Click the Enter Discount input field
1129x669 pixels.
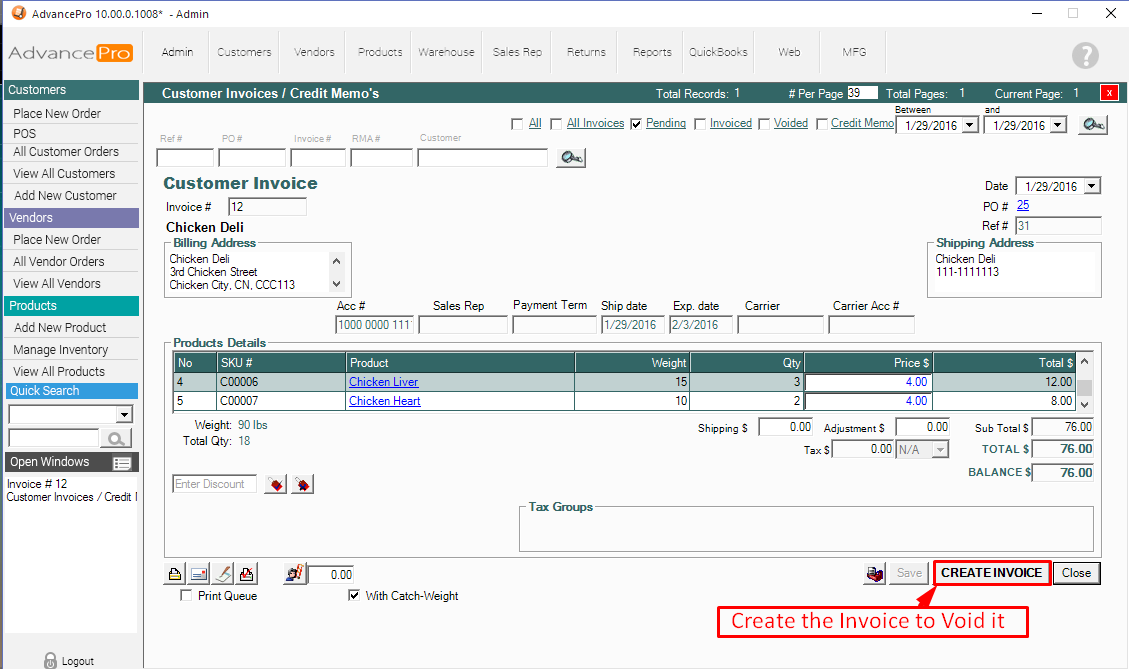tap(215, 484)
